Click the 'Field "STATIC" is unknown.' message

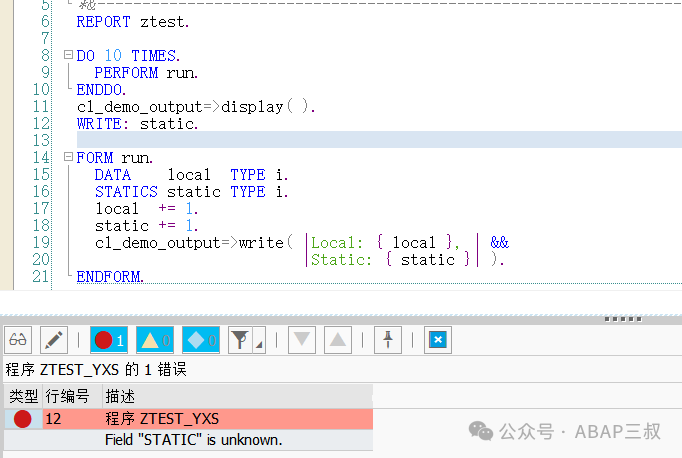tap(194, 440)
